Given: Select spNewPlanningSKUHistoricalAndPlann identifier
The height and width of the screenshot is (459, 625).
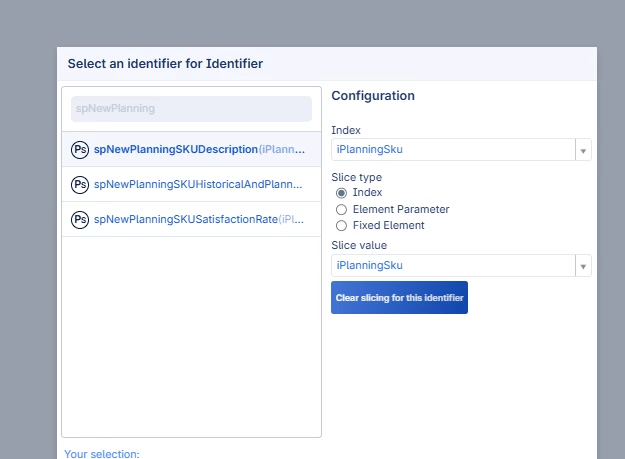Looking at the screenshot, I should point(199,185).
